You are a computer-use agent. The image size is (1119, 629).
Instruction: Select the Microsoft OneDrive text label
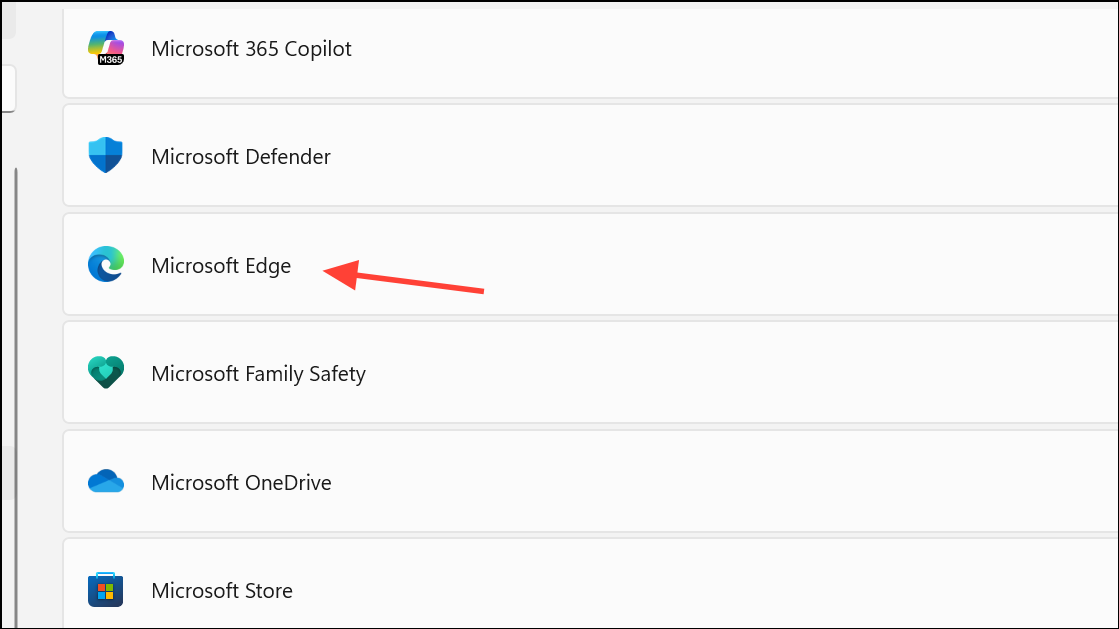241,483
